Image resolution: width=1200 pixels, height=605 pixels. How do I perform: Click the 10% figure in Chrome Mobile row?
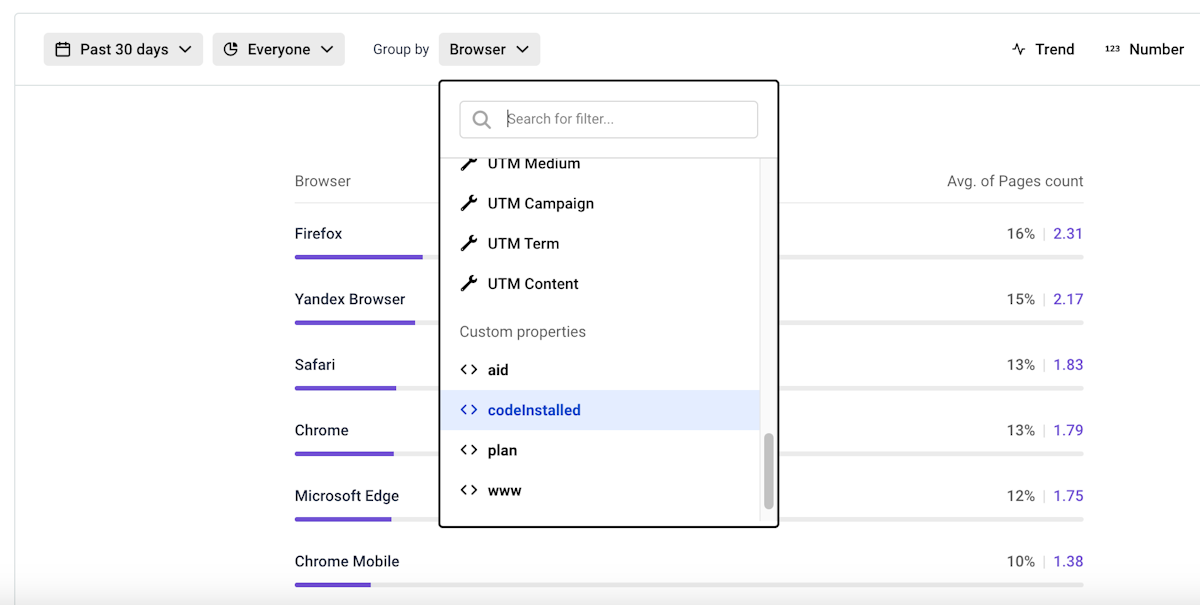1021,561
